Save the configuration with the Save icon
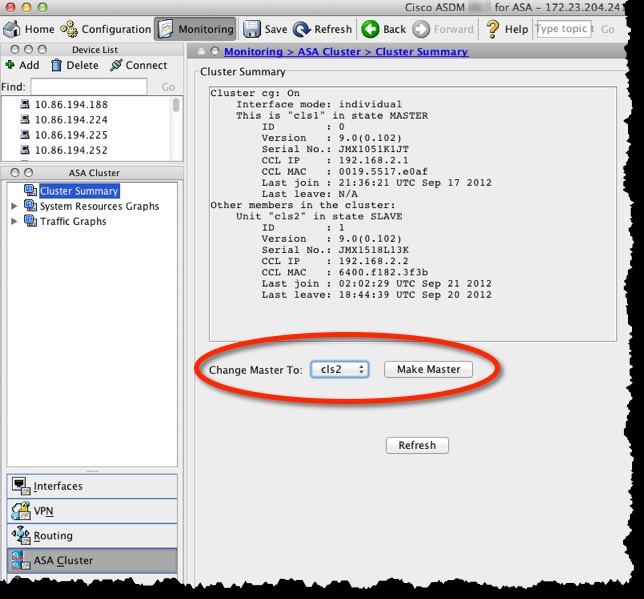 pyautogui.click(x=252, y=30)
